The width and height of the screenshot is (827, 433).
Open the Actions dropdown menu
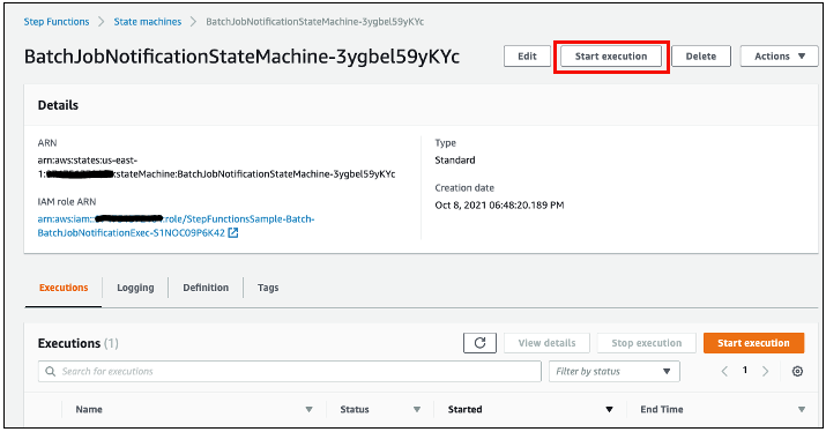click(x=779, y=56)
